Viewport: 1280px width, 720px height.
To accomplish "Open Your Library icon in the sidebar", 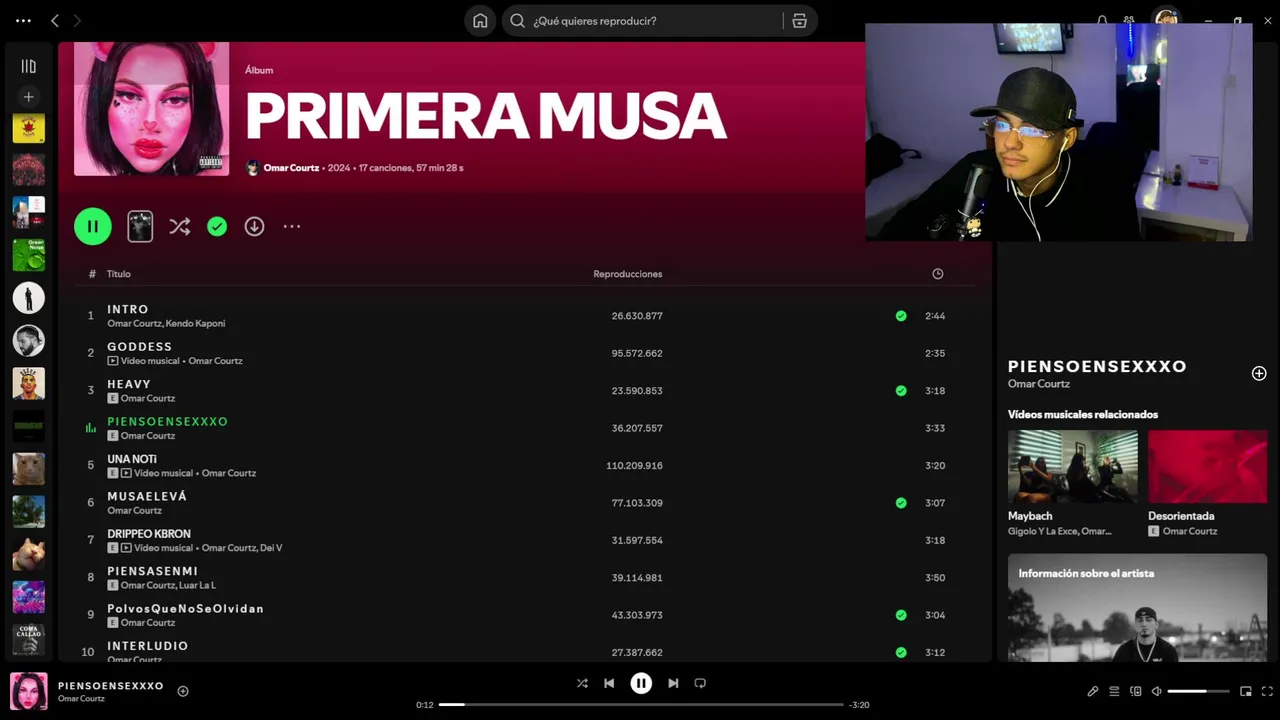I will (x=28, y=66).
